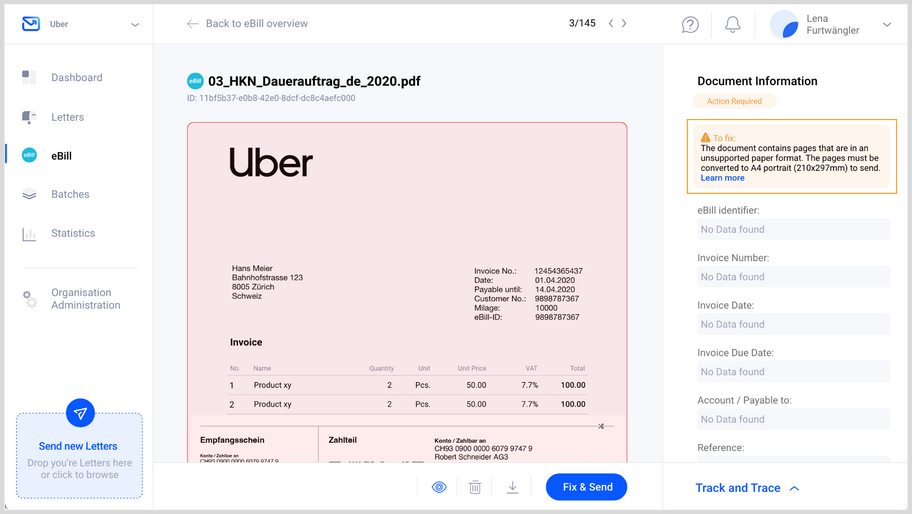Click the eBill badge beside the filename
912x514 pixels.
pyautogui.click(x=195, y=81)
